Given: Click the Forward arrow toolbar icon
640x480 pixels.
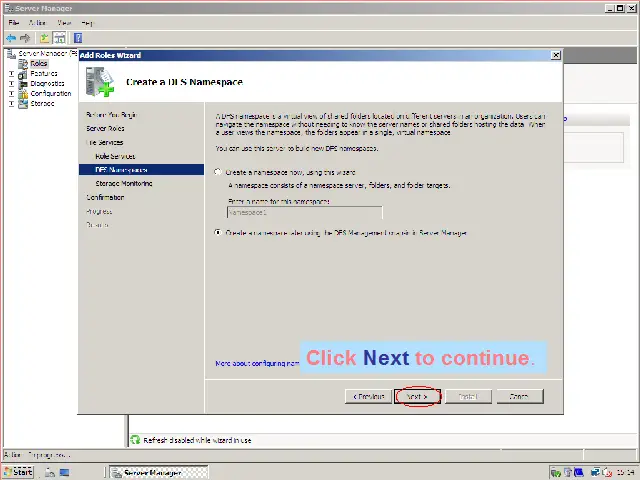Looking at the screenshot, I should (25, 38).
